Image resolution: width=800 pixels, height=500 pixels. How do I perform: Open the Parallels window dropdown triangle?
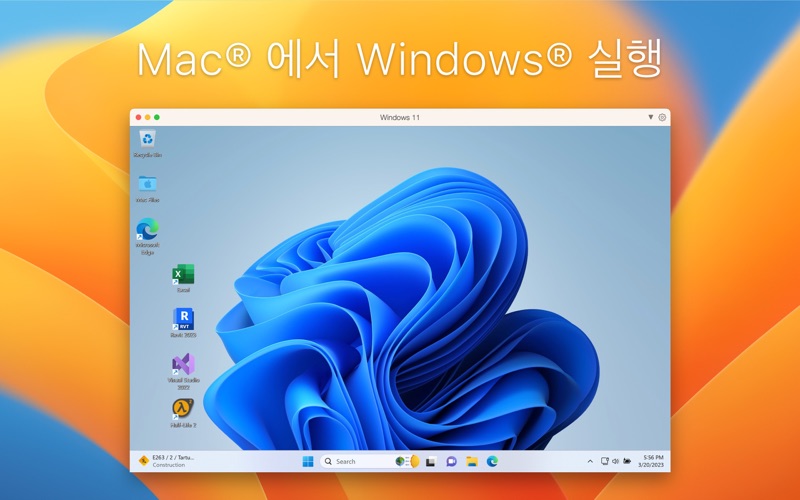(x=651, y=117)
